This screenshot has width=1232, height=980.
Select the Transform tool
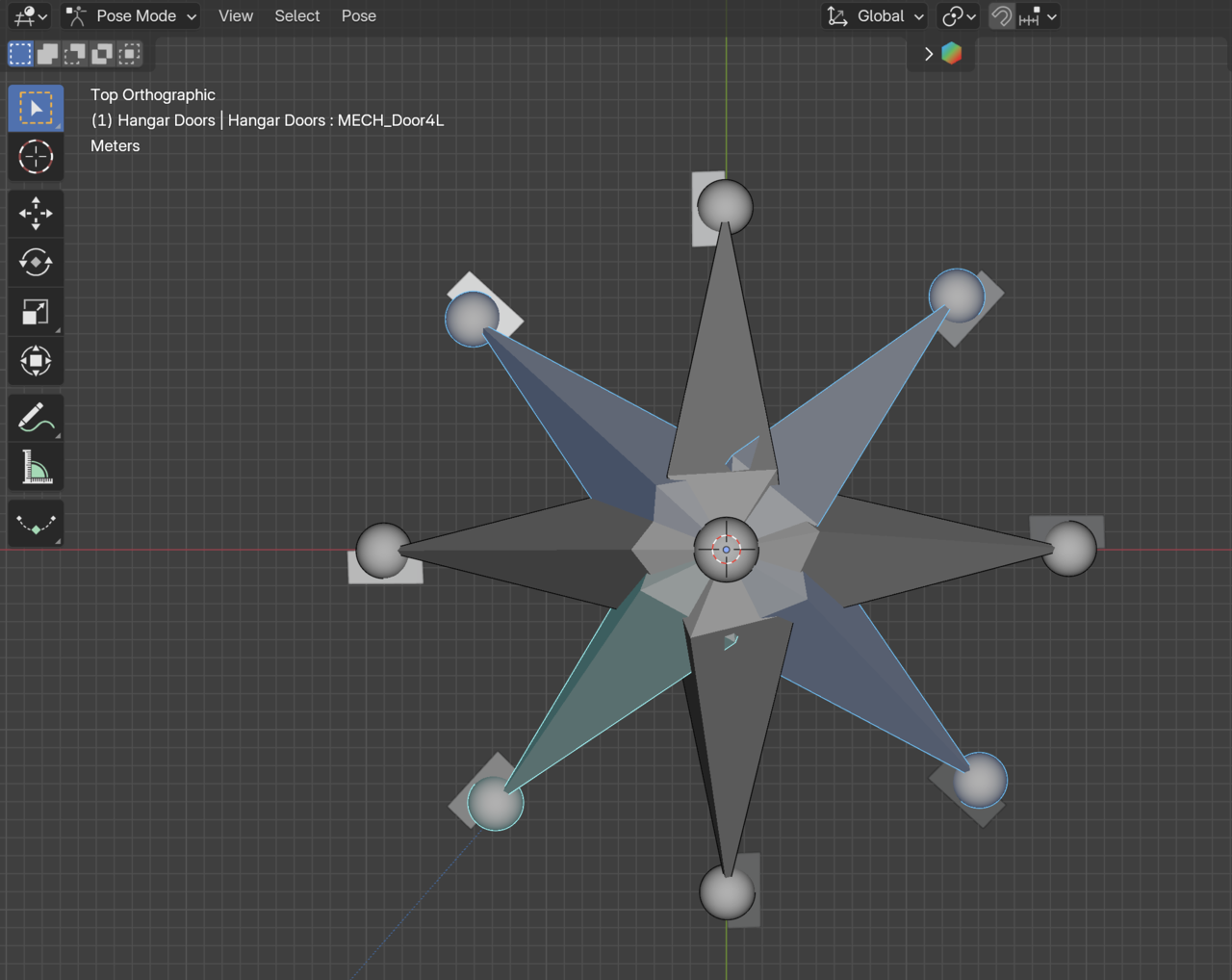point(36,361)
